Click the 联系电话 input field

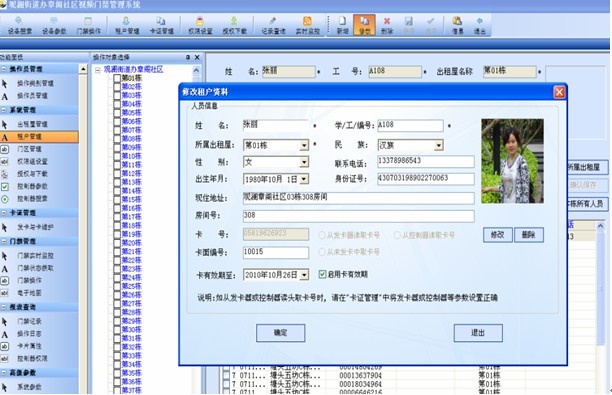coord(425,161)
